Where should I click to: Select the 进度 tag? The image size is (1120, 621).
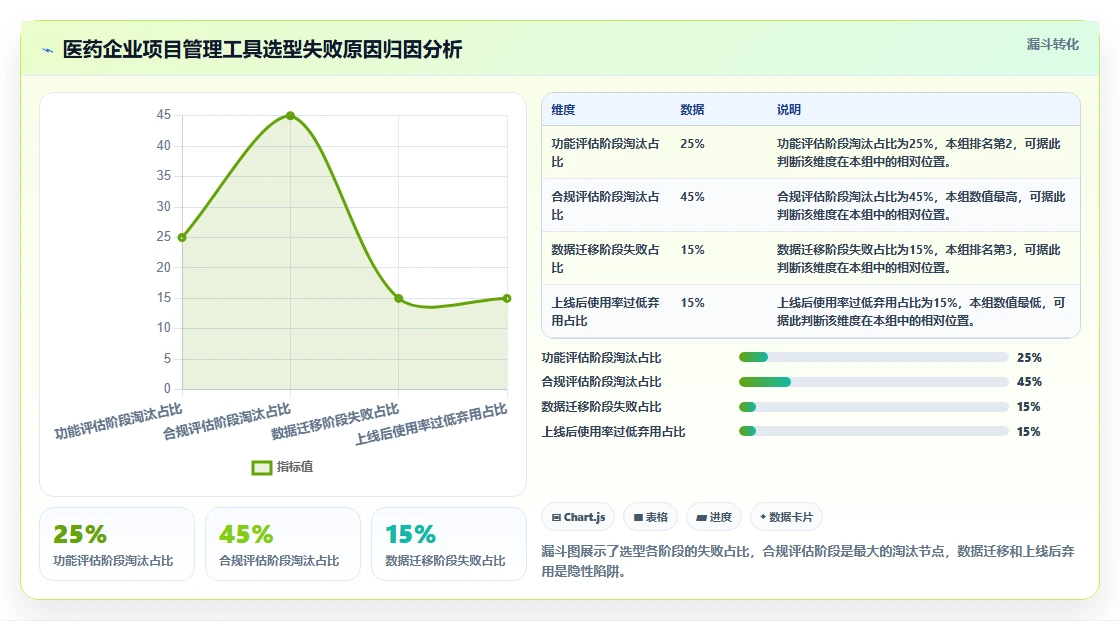pos(714,517)
